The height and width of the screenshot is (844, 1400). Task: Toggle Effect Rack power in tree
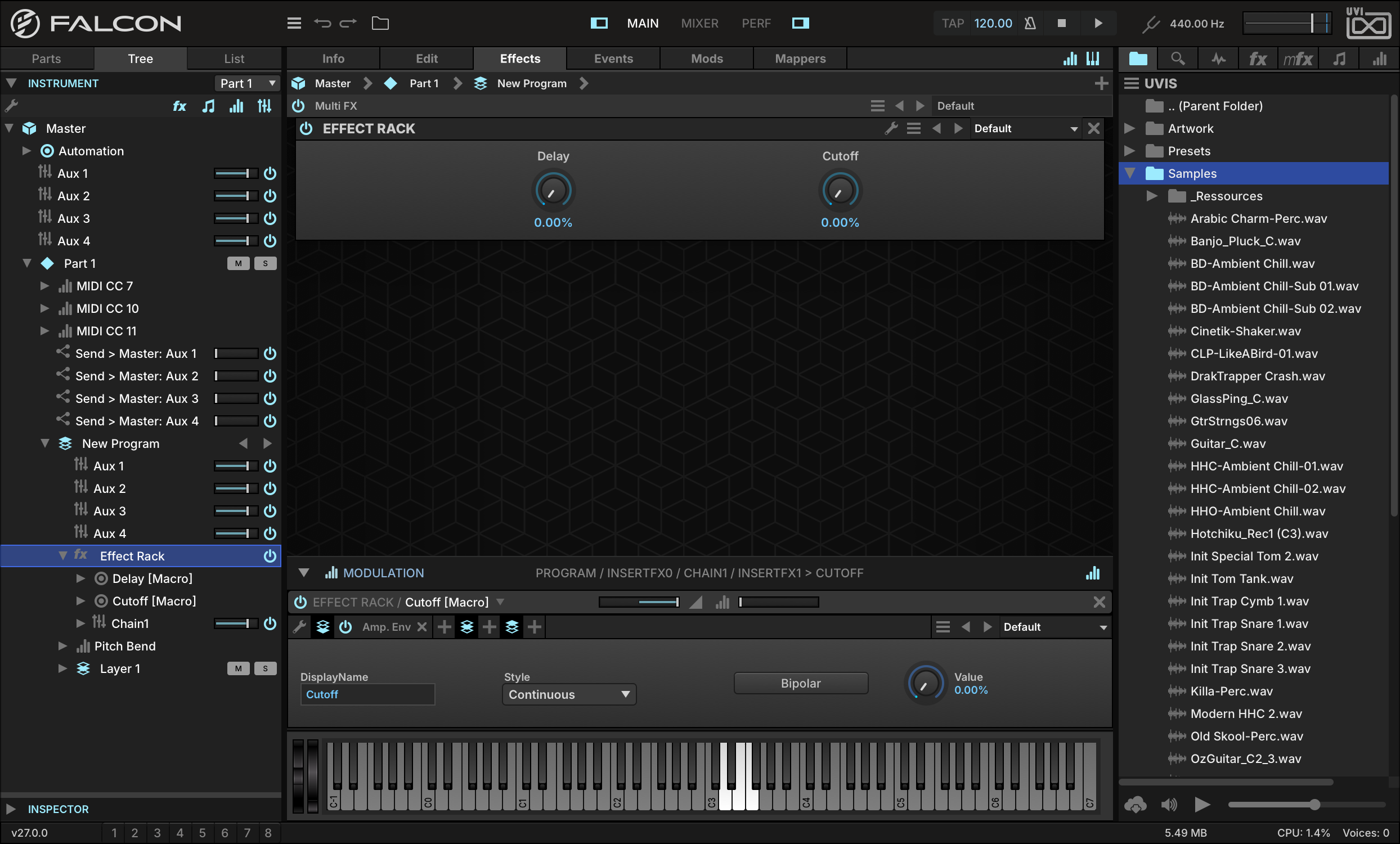point(270,556)
